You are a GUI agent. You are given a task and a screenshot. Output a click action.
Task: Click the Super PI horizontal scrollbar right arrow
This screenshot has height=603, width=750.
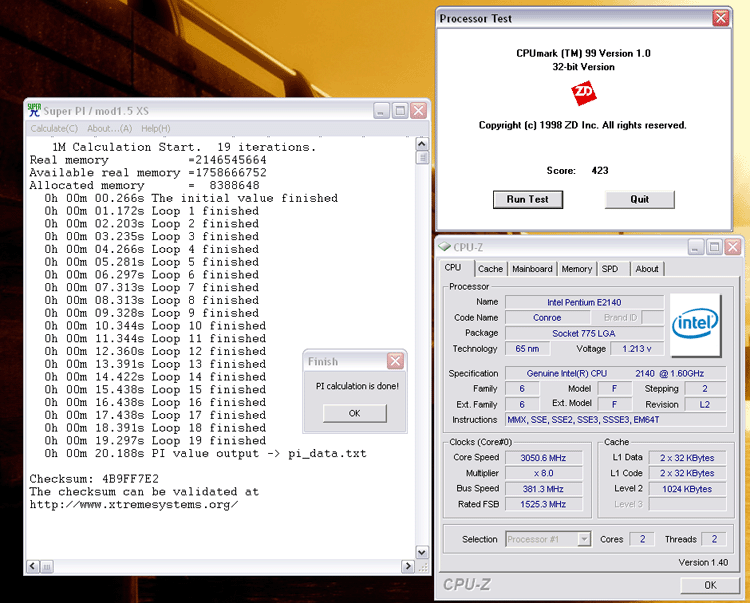[x=406, y=566]
